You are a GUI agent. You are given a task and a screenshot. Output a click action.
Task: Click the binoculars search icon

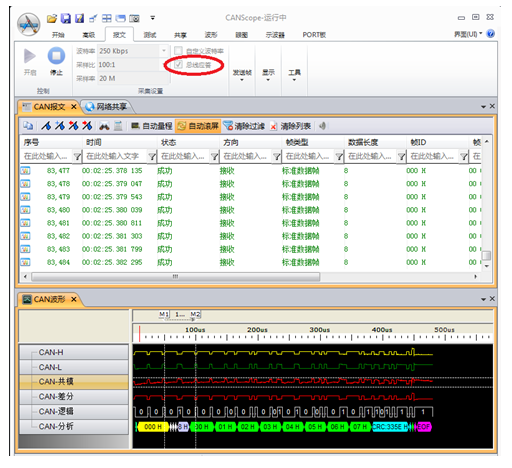click(x=104, y=126)
